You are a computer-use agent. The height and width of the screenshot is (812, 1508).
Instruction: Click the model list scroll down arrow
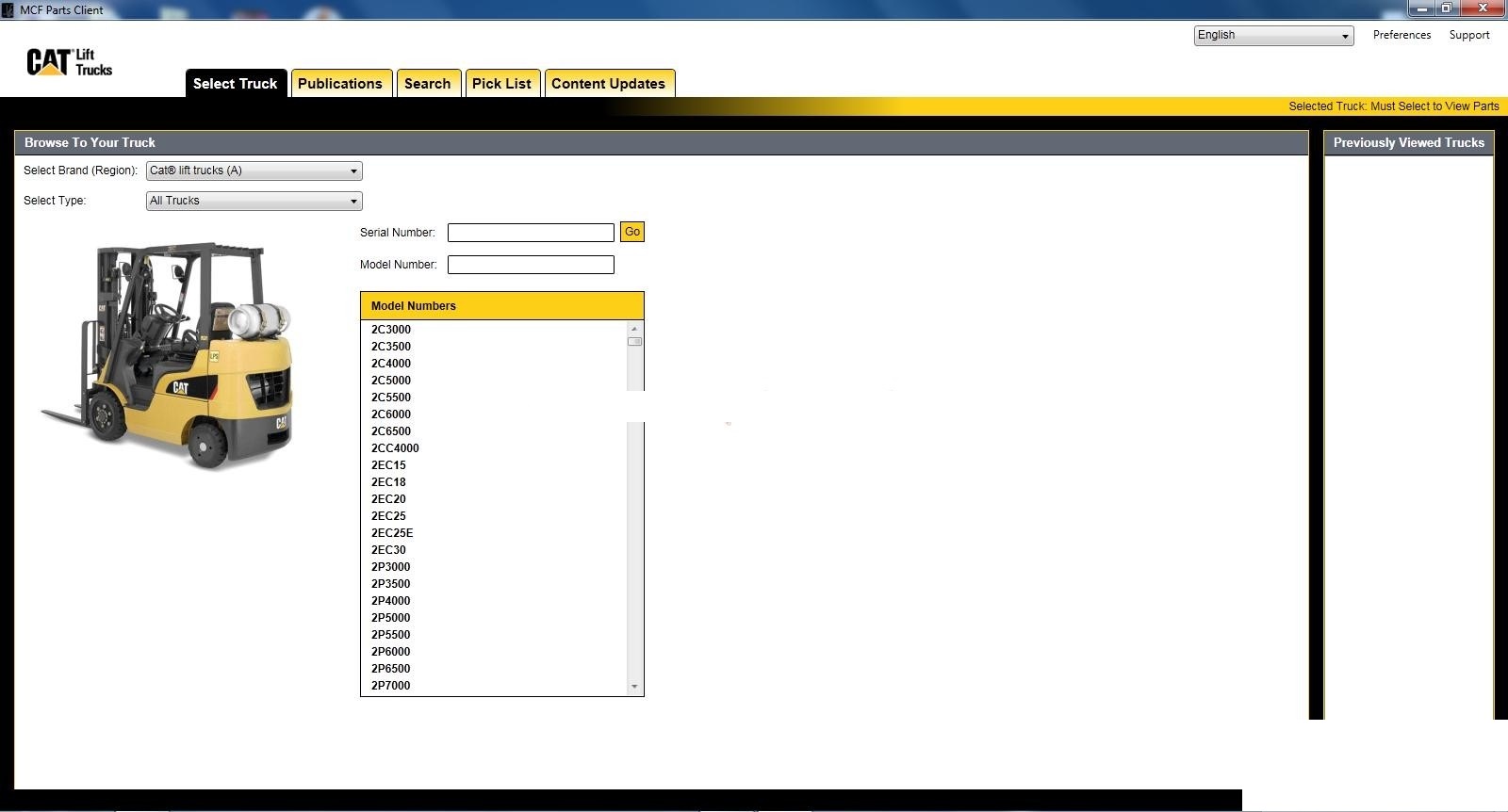634,687
